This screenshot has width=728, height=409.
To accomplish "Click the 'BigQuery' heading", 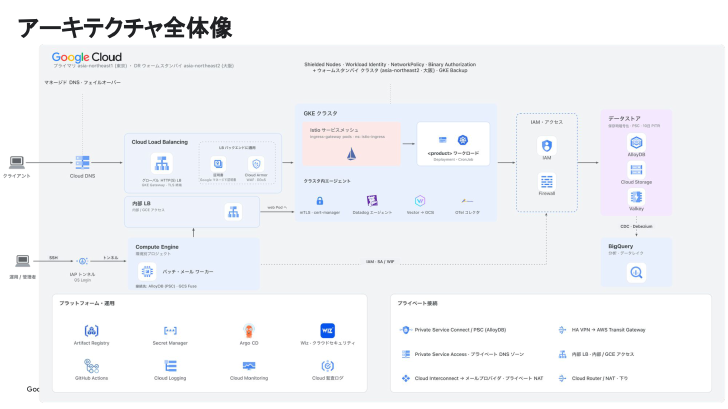I will tap(620, 246).
